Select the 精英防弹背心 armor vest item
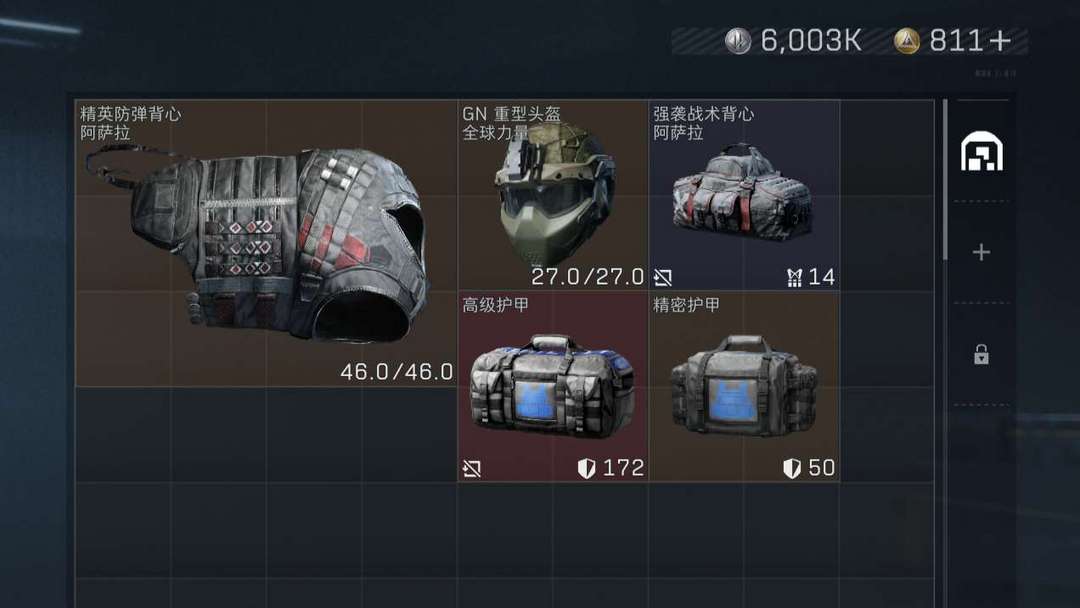 pos(266,243)
